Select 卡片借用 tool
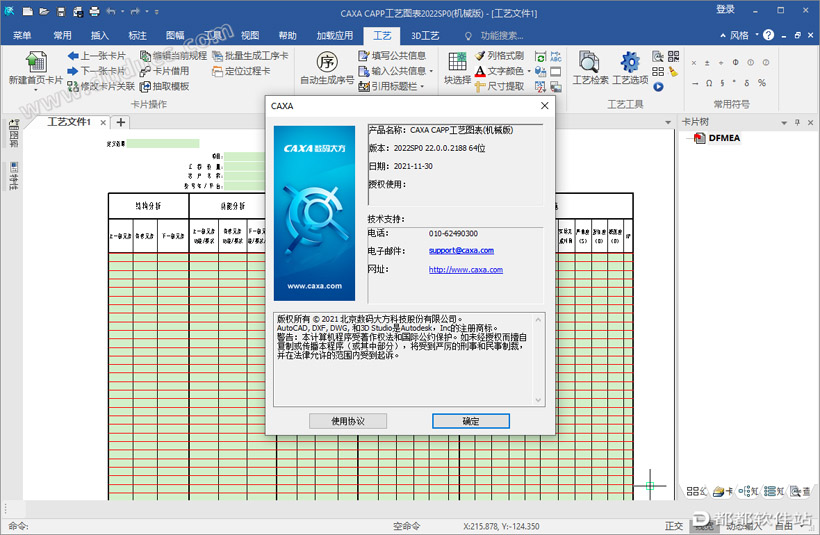This screenshot has height=535, width=820. (164, 71)
